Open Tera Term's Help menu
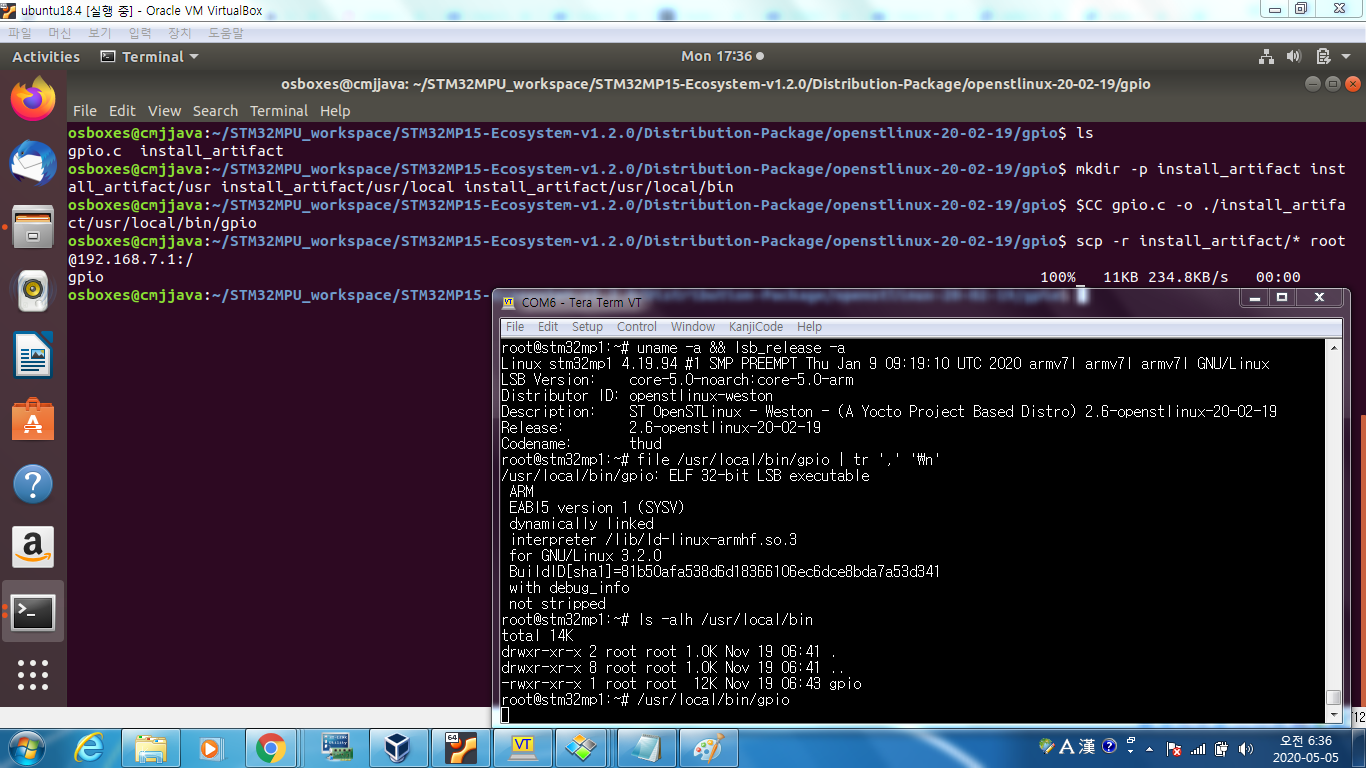 click(x=809, y=327)
